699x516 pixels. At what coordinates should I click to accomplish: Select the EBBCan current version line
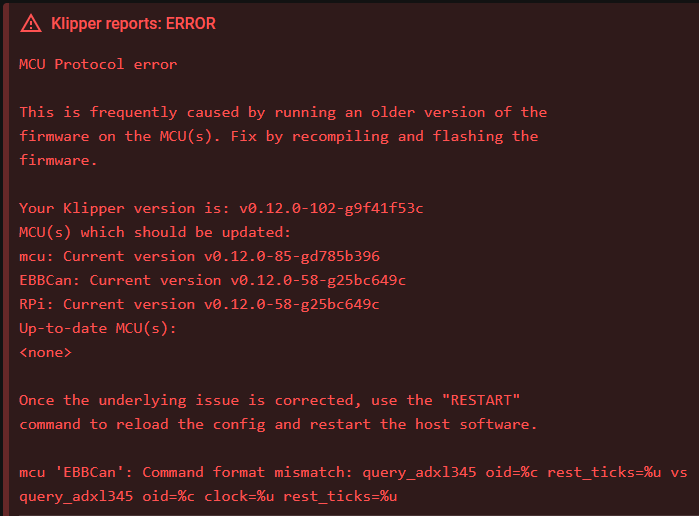(x=212, y=280)
